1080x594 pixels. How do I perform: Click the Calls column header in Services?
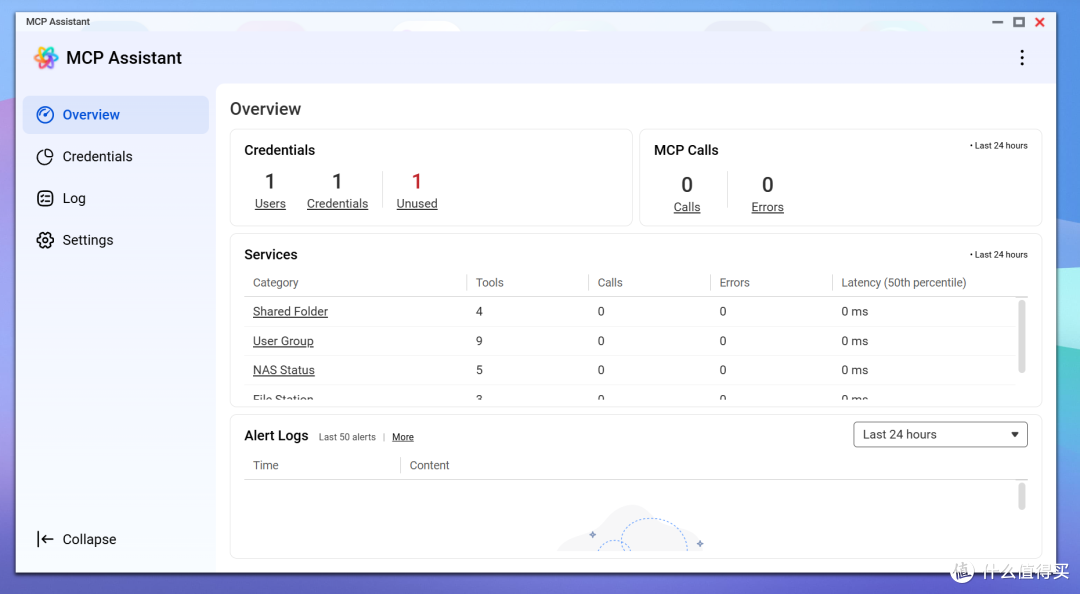coord(610,283)
